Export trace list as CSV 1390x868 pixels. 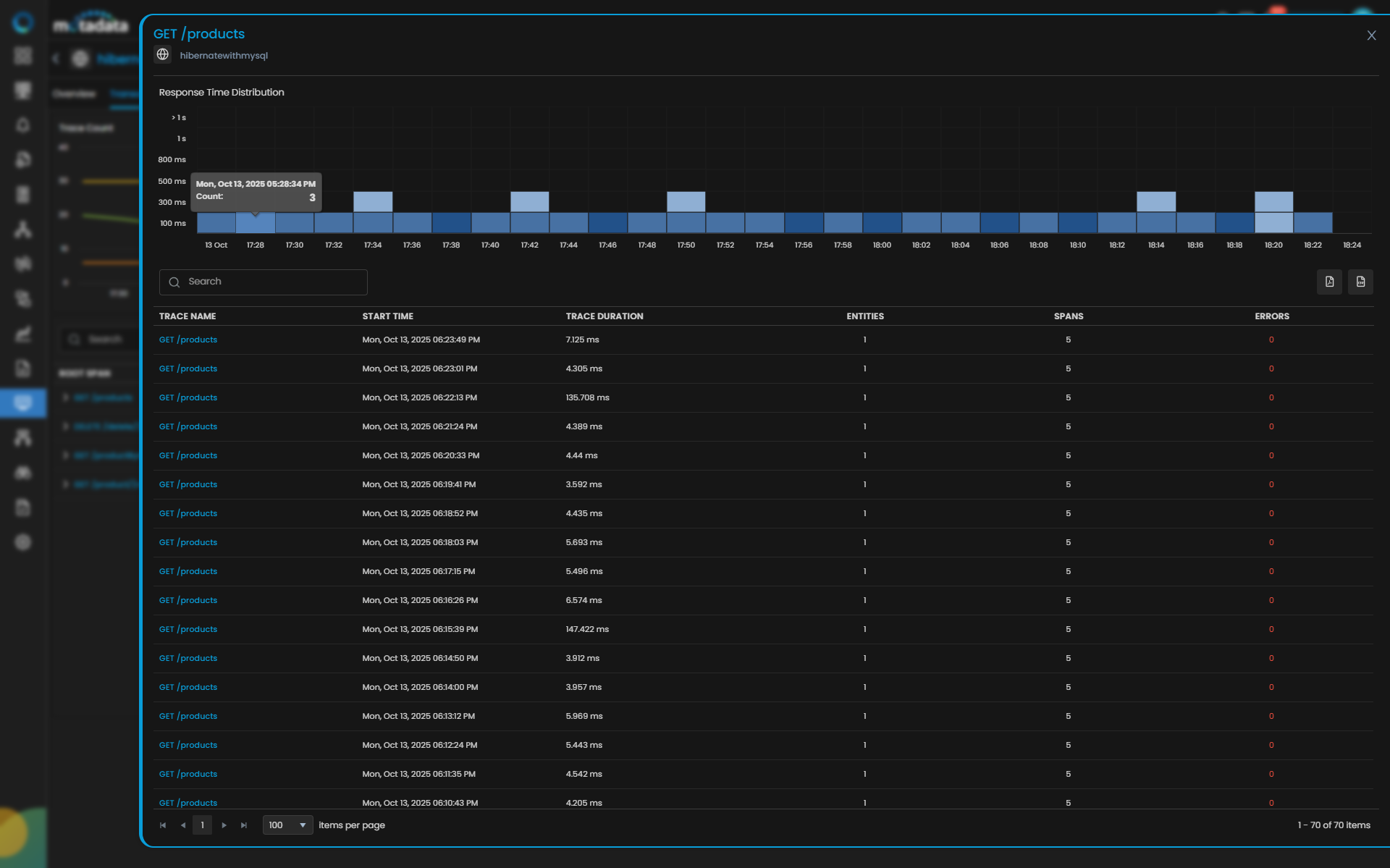(x=1360, y=282)
